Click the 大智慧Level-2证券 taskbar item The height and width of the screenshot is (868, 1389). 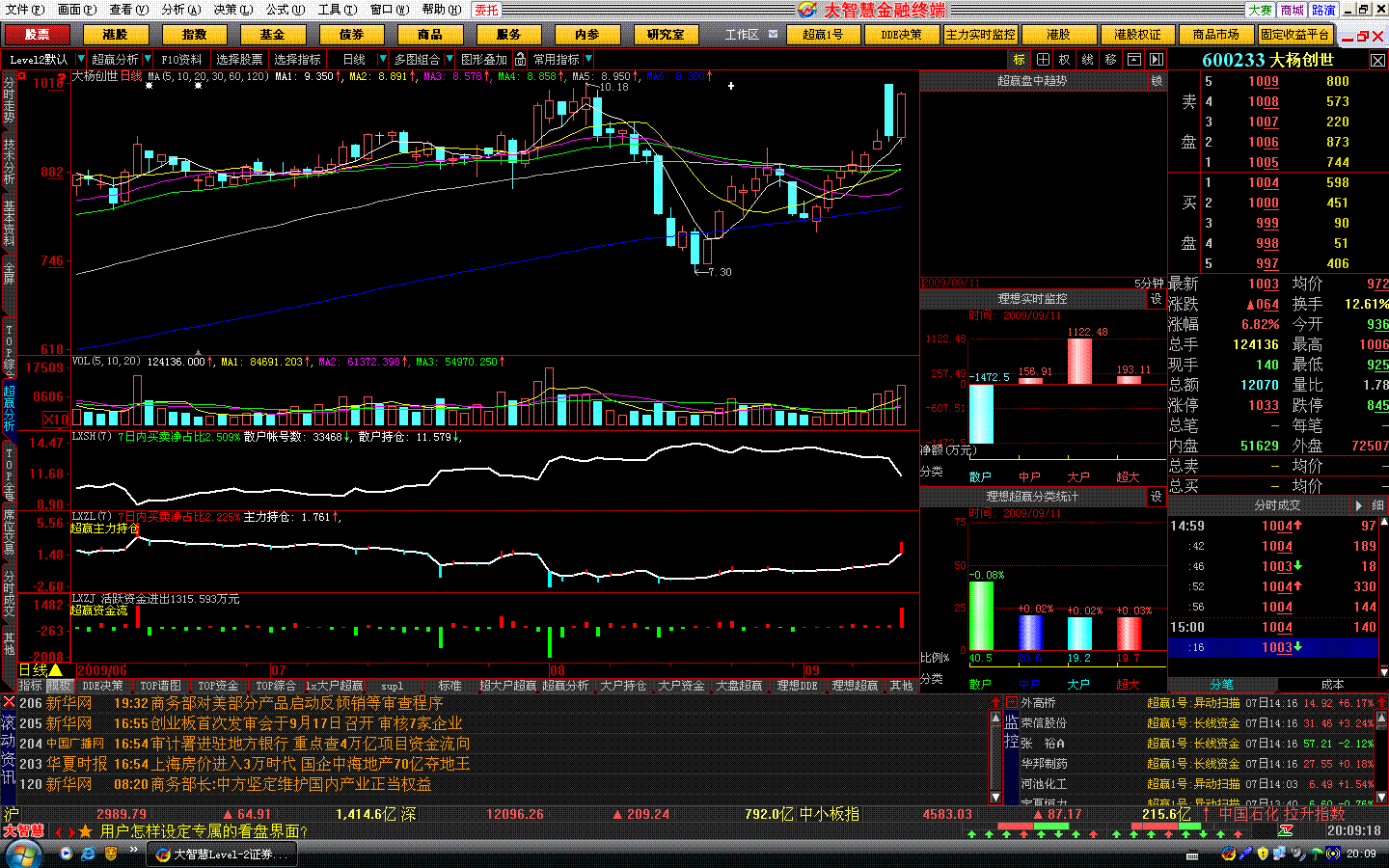[x=223, y=854]
